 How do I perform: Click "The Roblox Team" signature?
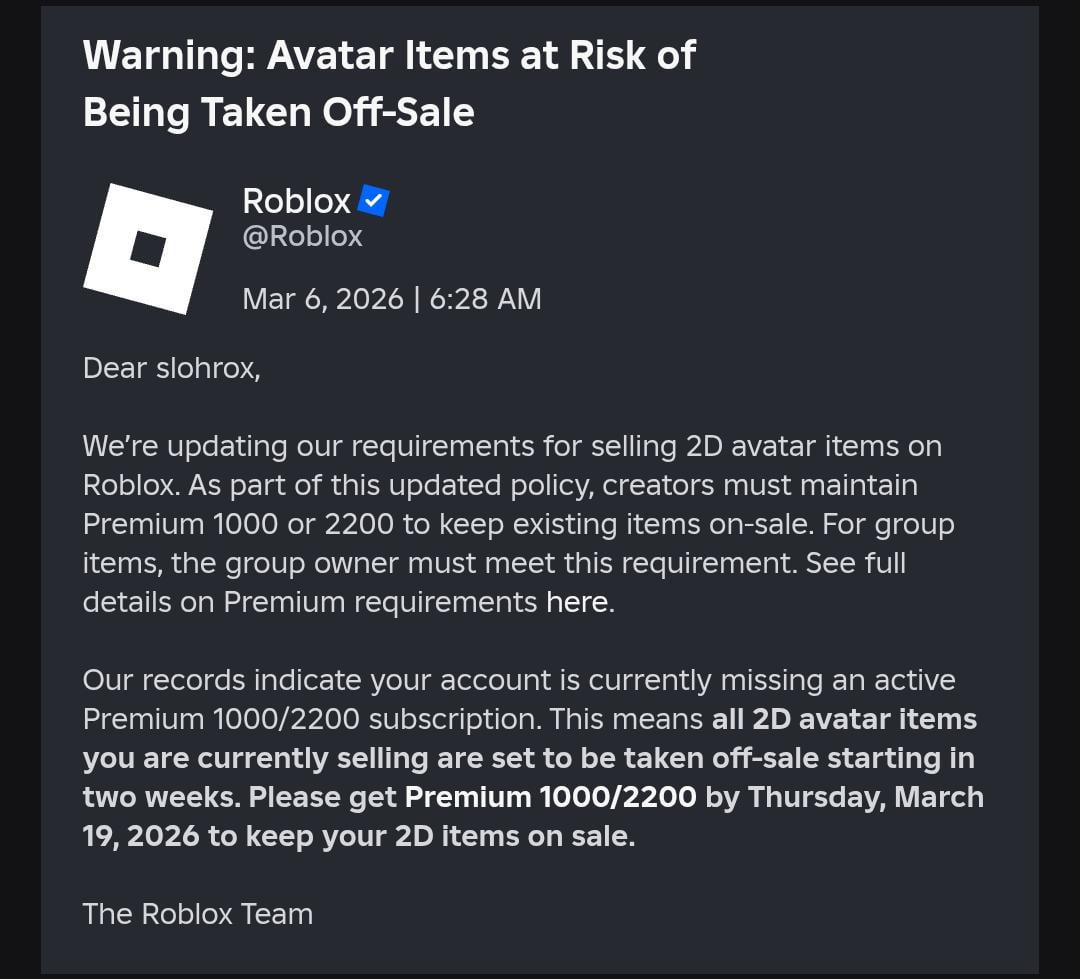(x=198, y=914)
